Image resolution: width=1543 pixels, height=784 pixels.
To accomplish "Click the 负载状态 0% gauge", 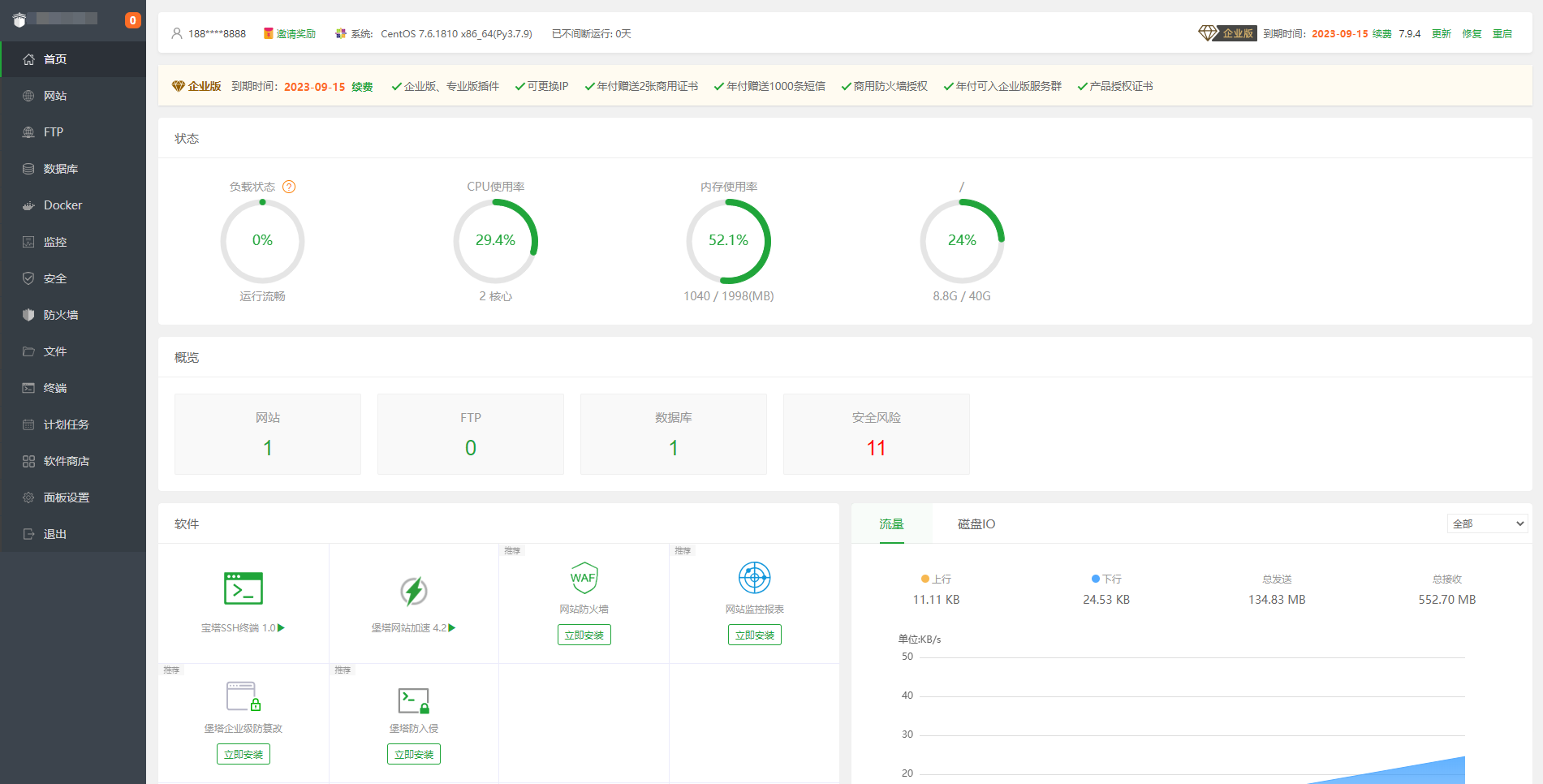I will [x=262, y=241].
